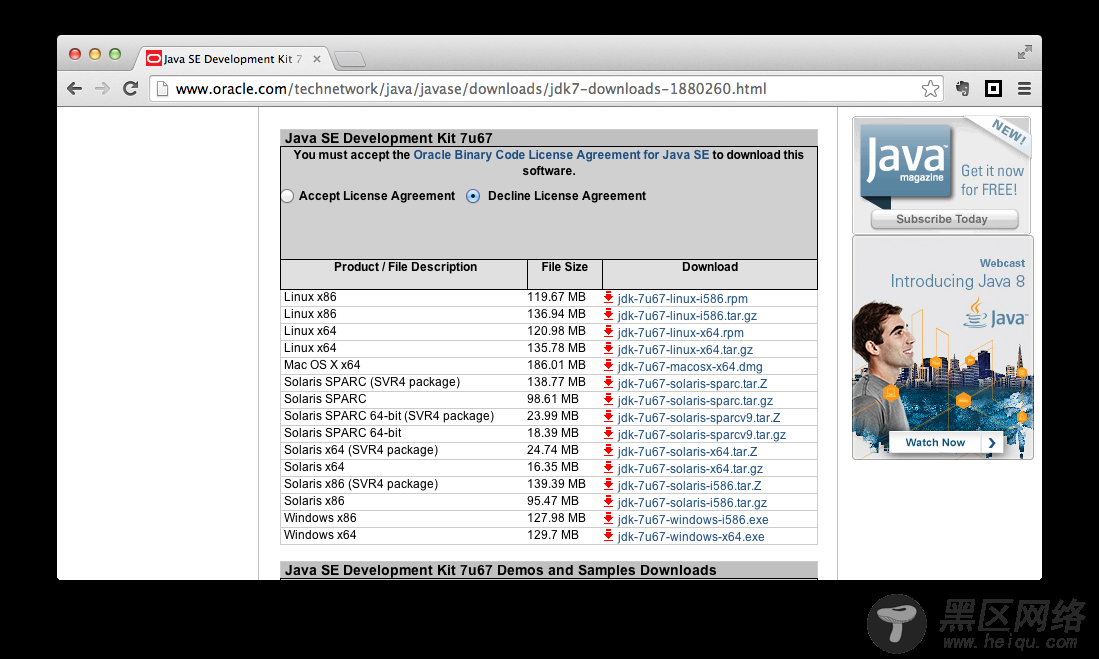Click the Java magazine logo banner
The image size is (1099, 659).
coord(906,162)
